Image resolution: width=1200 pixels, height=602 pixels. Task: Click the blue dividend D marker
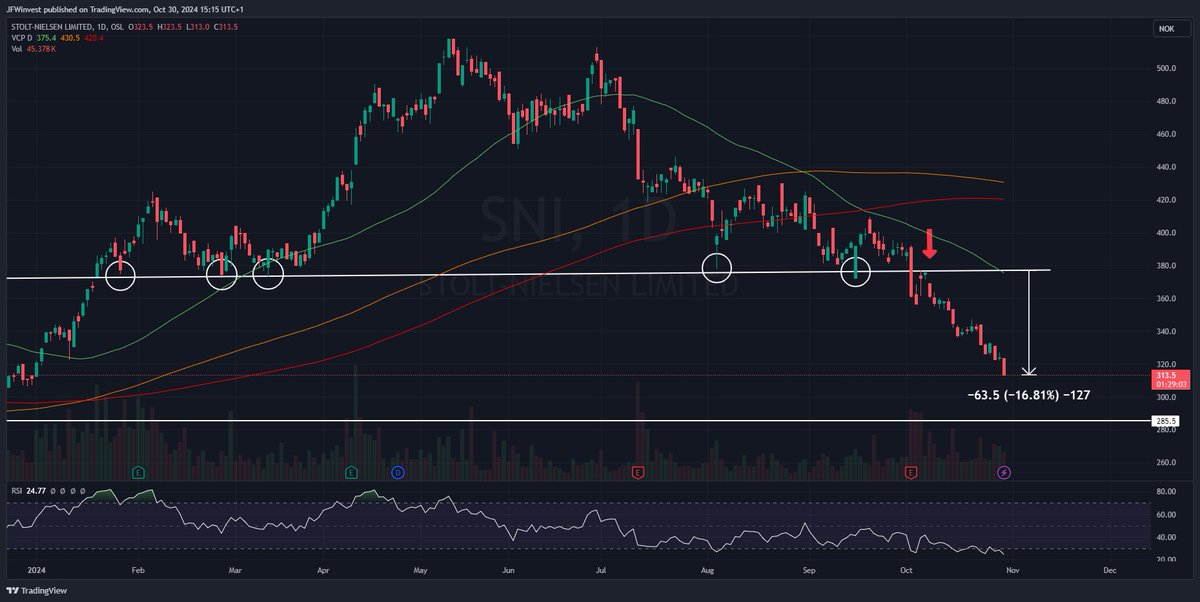(x=398, y=471)
